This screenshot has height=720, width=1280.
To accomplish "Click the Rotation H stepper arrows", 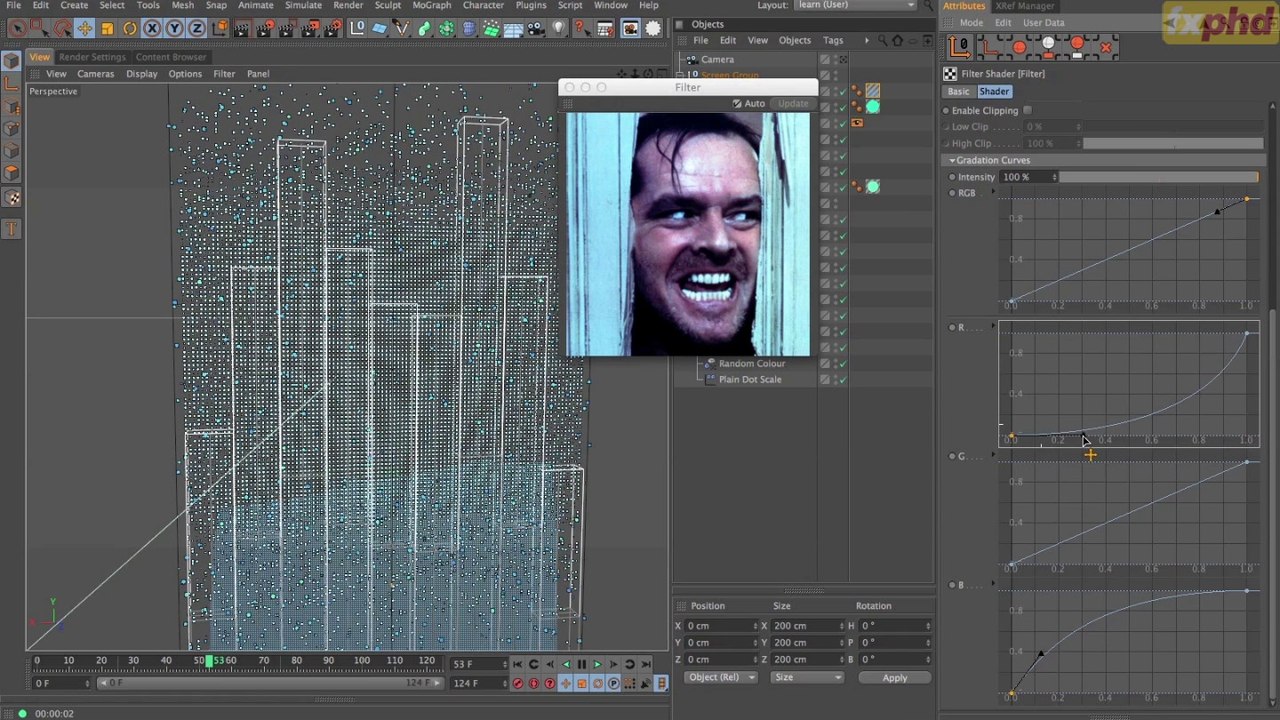I will pos(928,626).
